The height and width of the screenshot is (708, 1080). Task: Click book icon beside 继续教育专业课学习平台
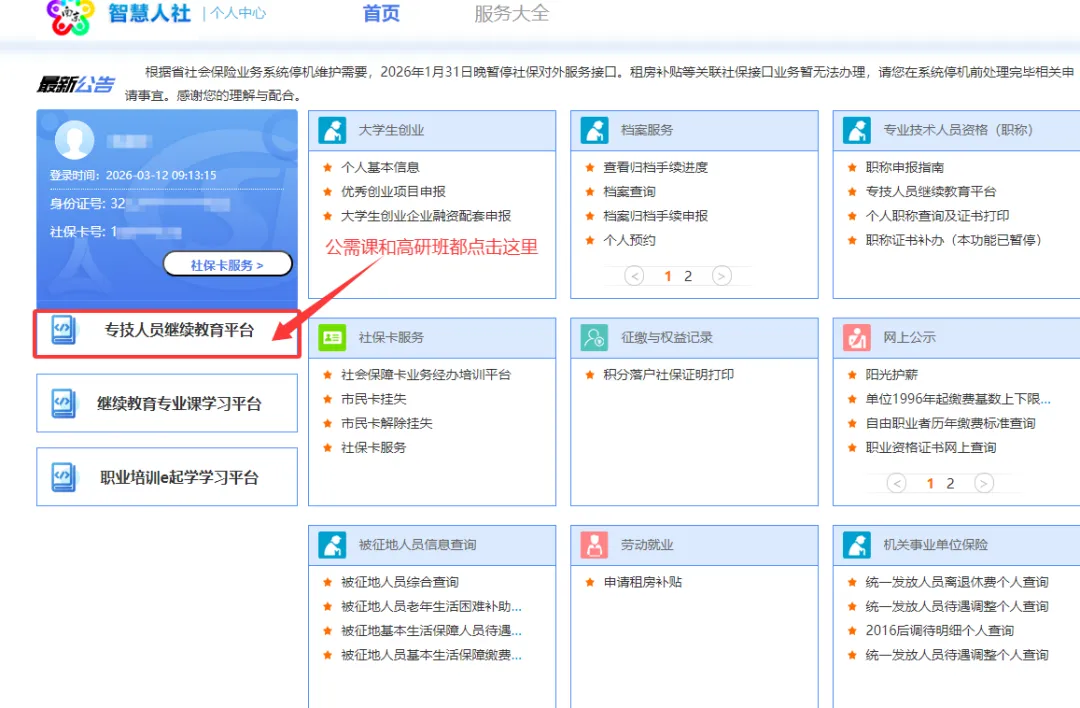coord(63,404)
